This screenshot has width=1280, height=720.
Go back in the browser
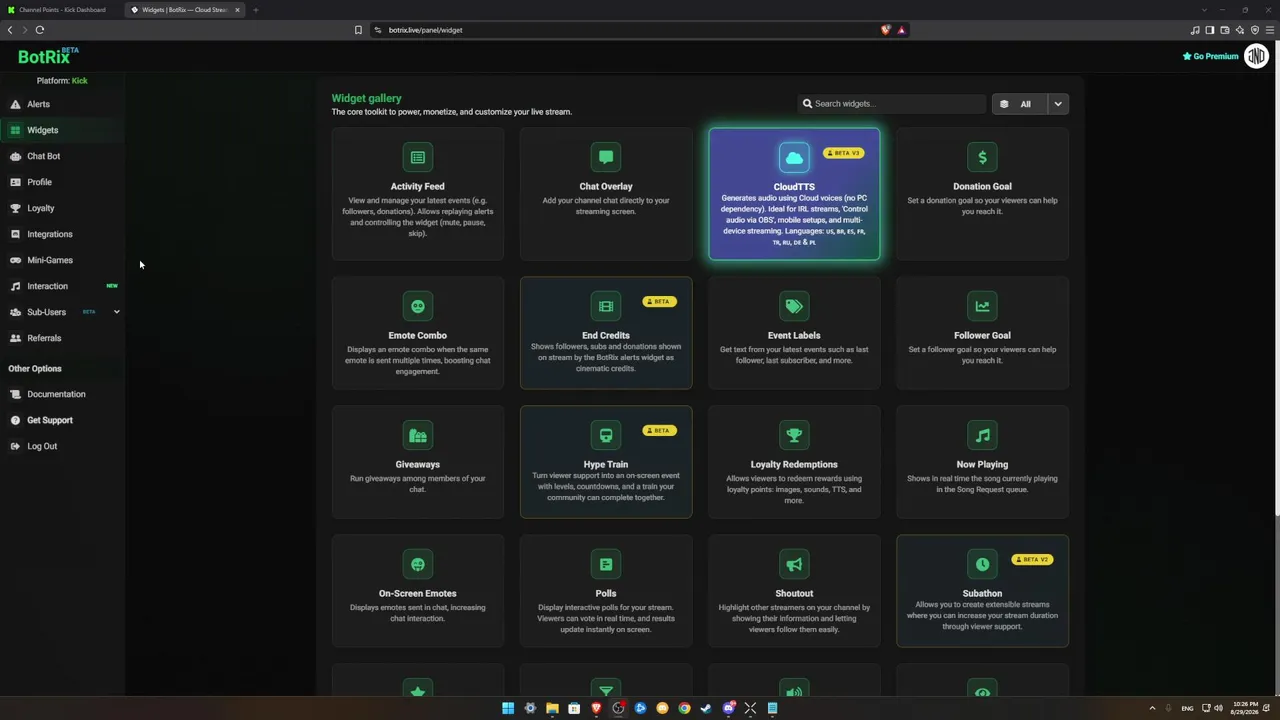click(10, 30)
